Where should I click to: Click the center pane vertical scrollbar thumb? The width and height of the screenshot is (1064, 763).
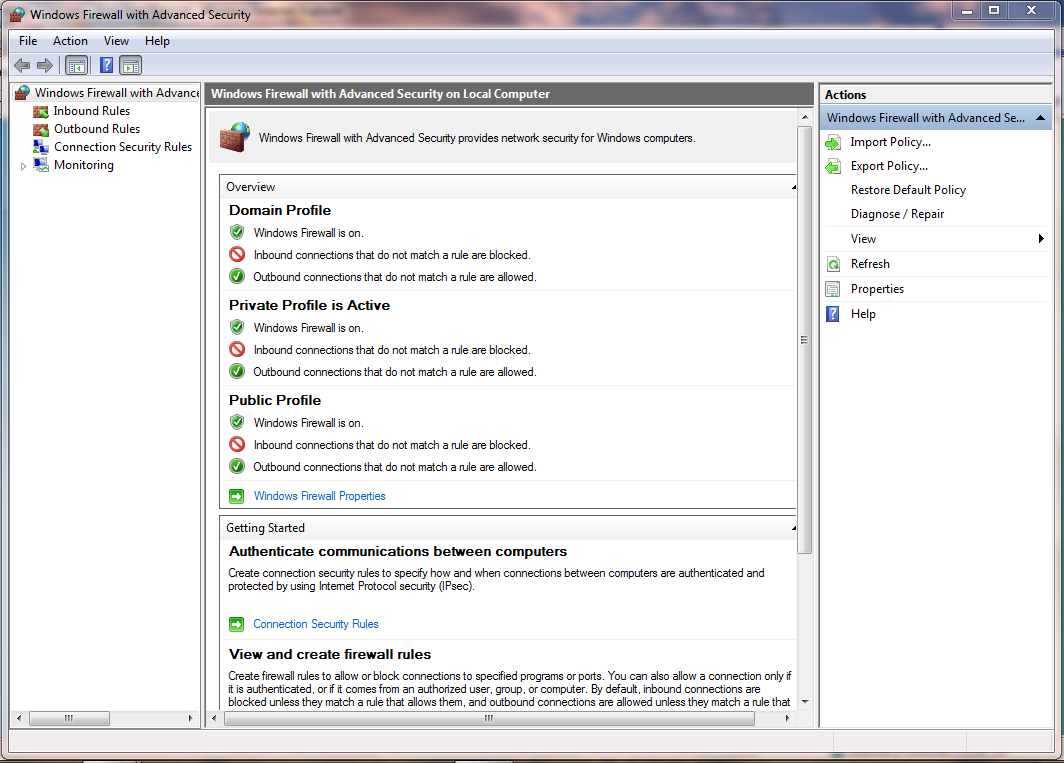click(804, 339)
